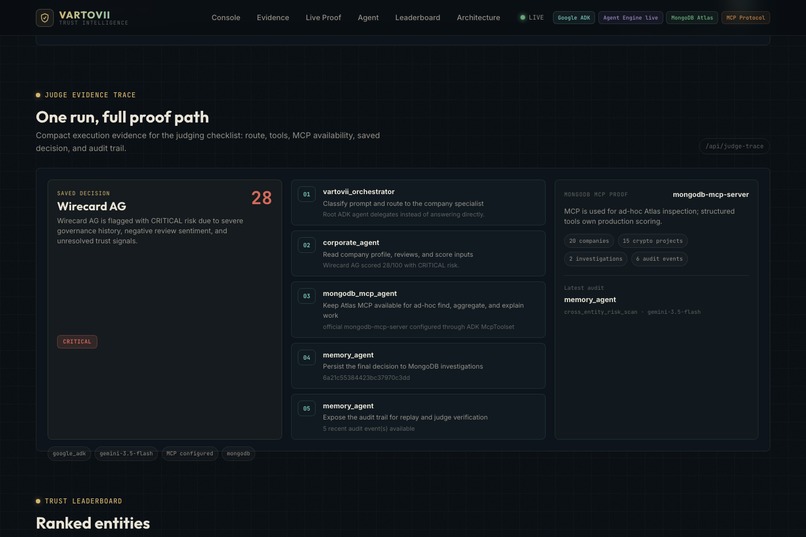
Task: Open the corporate_agent step title
Action: [x=351, y=243]
